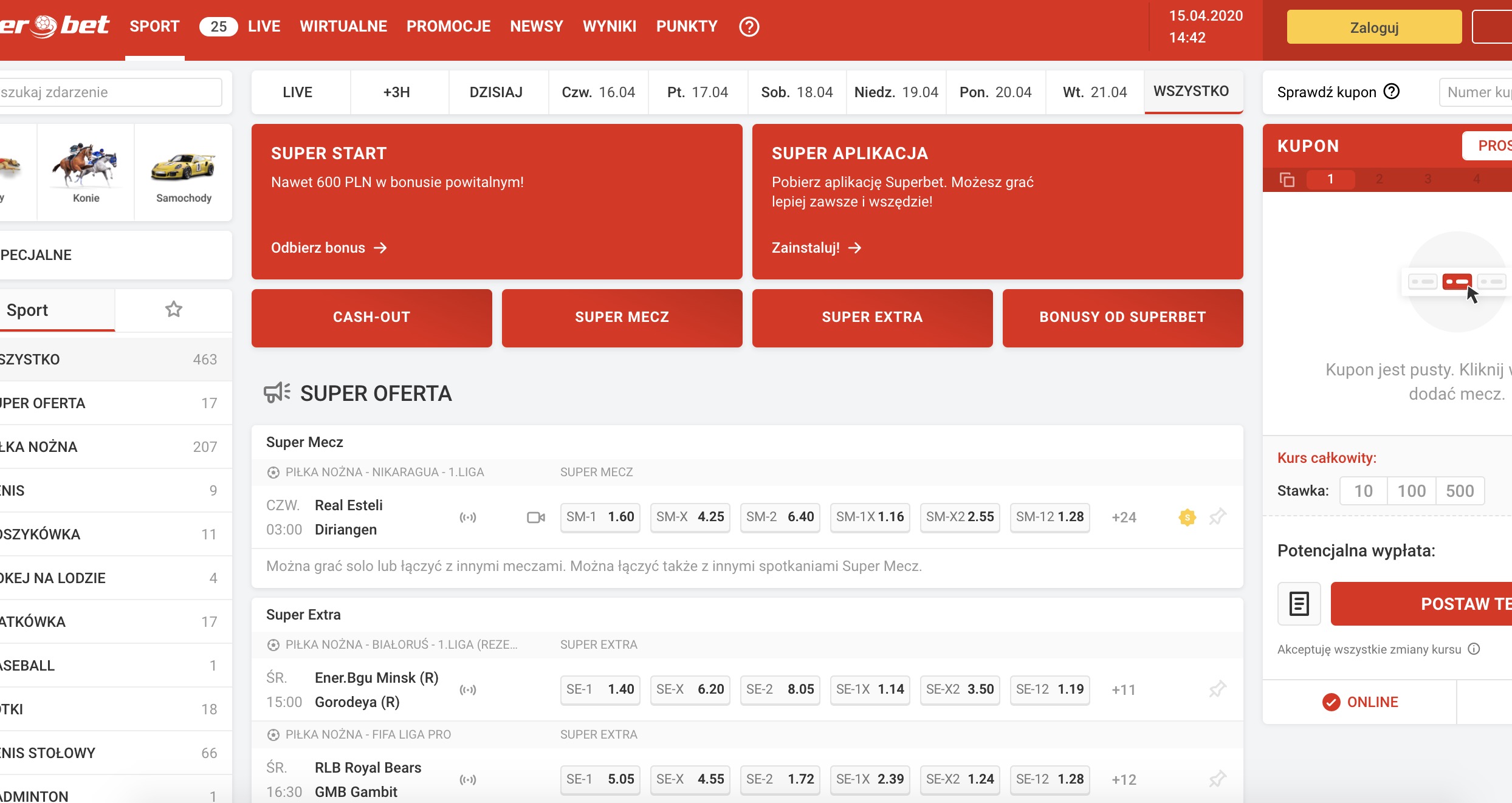Click live stats icon for Real Esteli match

coord(468,518)
